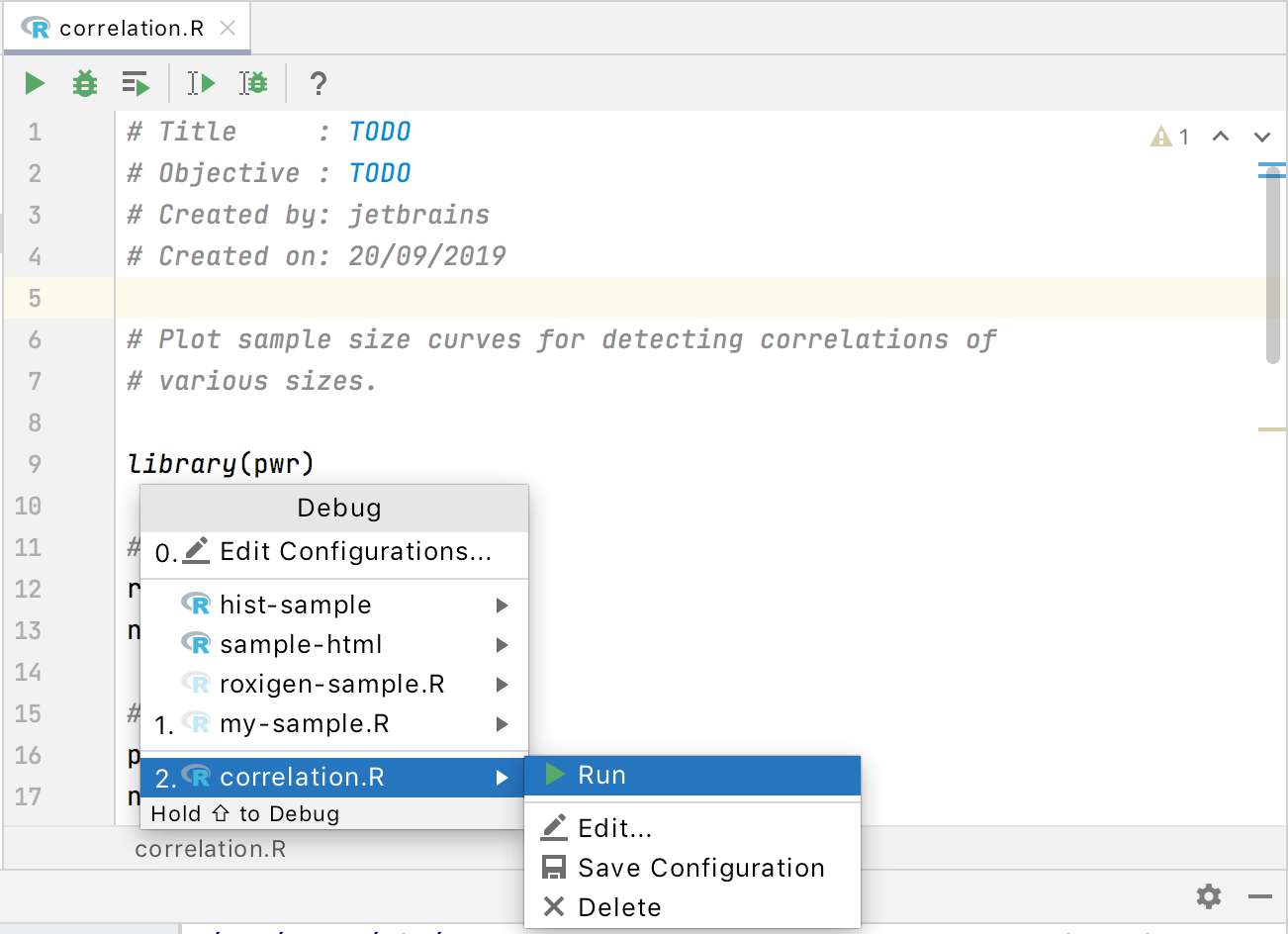Viewport: 1288px width, 934px height.
Task: Open the settings gear in the bottom panel
Action: 1208,896
